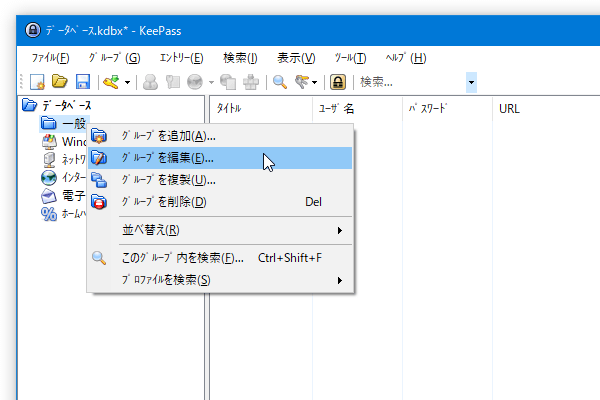Click the percent homebanking group icon

[x=49, y=214]
